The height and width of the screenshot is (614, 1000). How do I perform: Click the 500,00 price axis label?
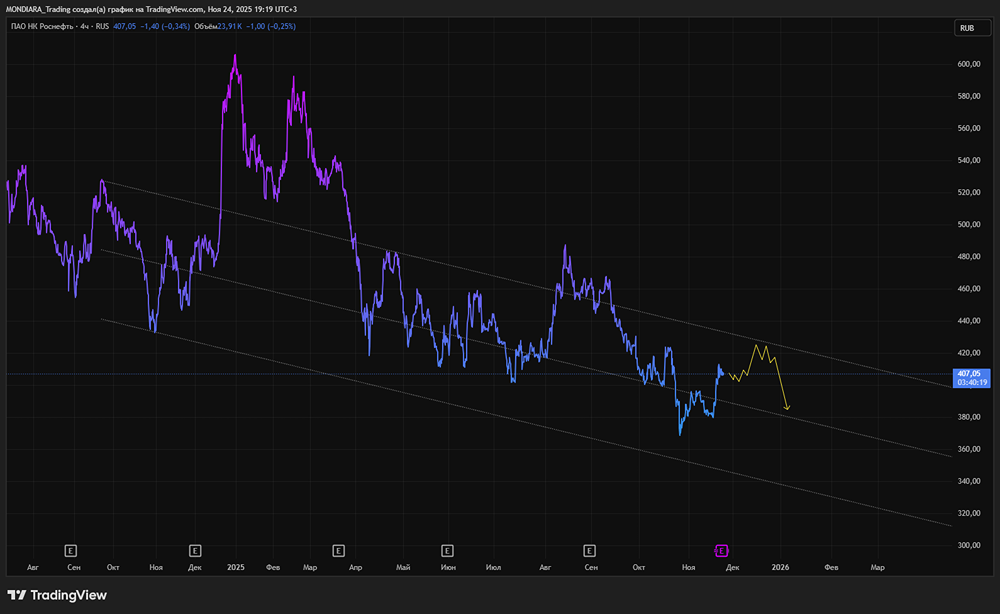pos(968,224)
